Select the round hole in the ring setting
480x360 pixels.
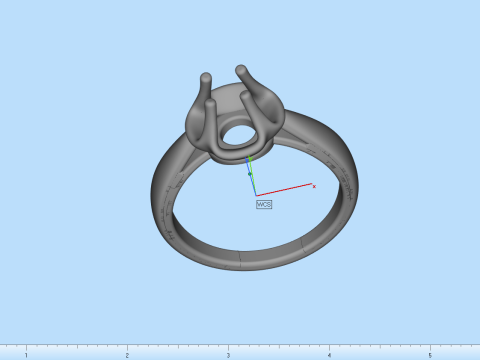click(239, 135)
